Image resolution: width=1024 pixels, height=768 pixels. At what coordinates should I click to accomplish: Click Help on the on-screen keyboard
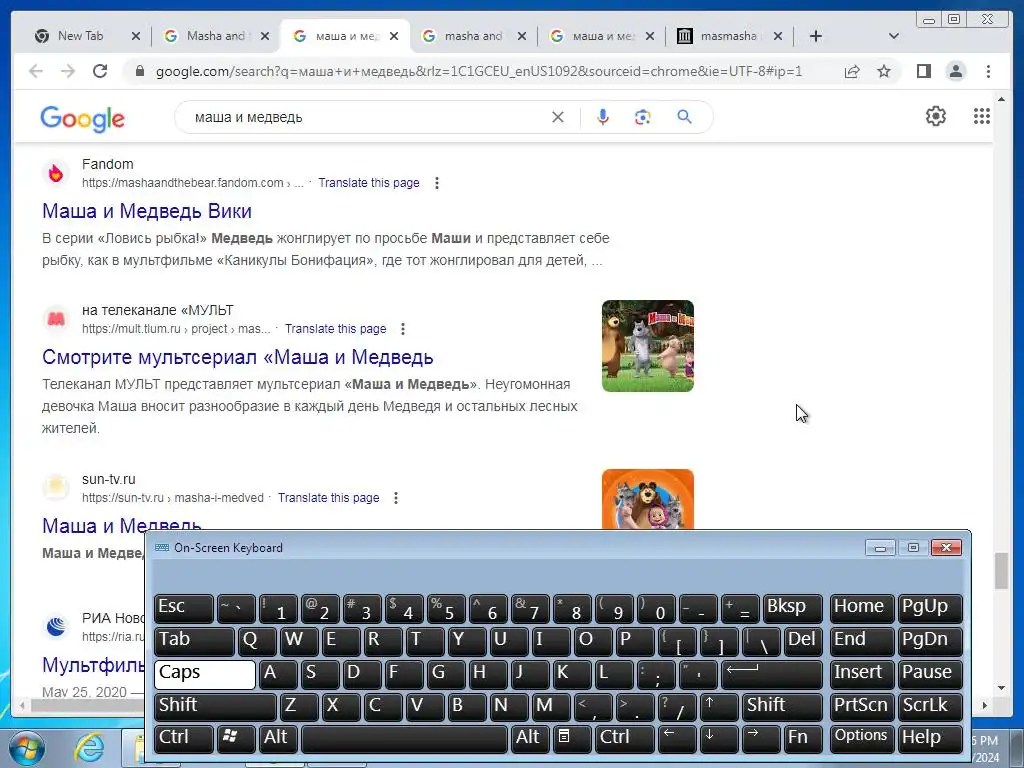(x=929, y=739)
